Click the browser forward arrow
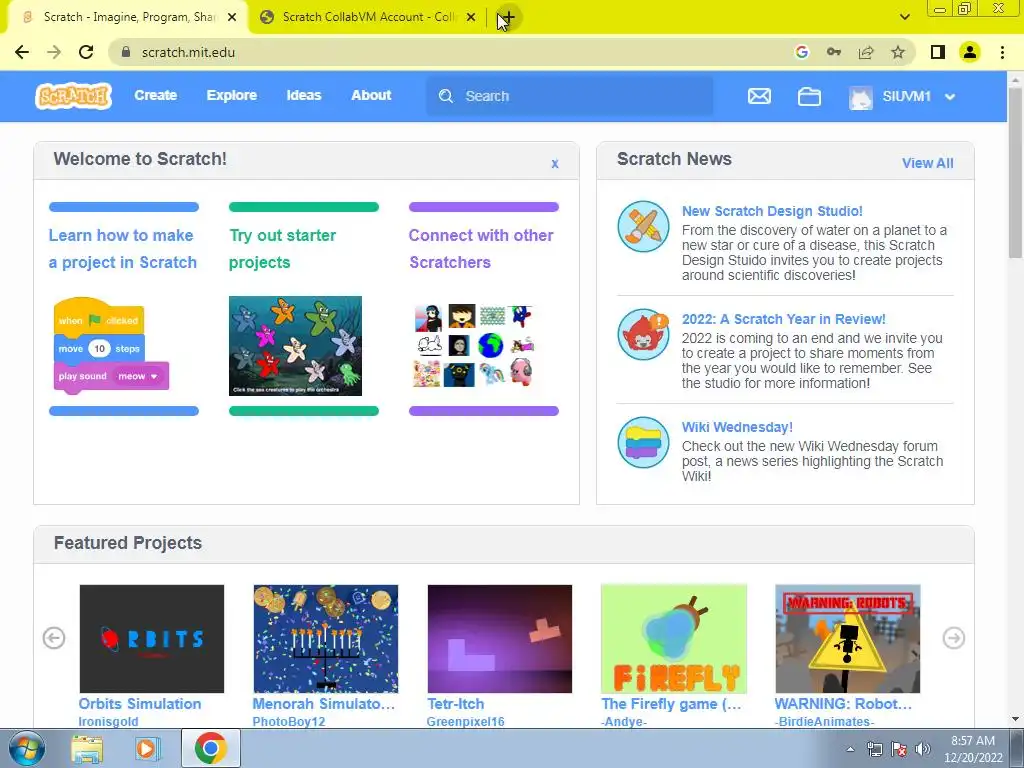This screenshot has width=1024, height=768. tap(54, 52)
